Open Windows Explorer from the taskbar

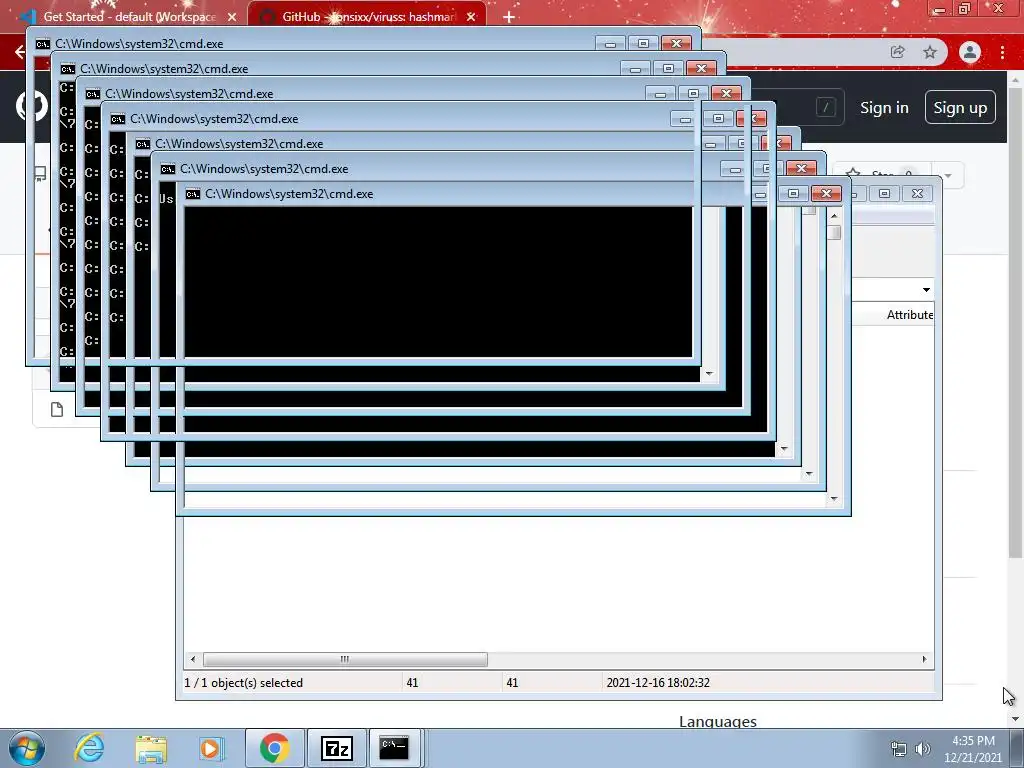pyautogui.click(x=151, y=748)
